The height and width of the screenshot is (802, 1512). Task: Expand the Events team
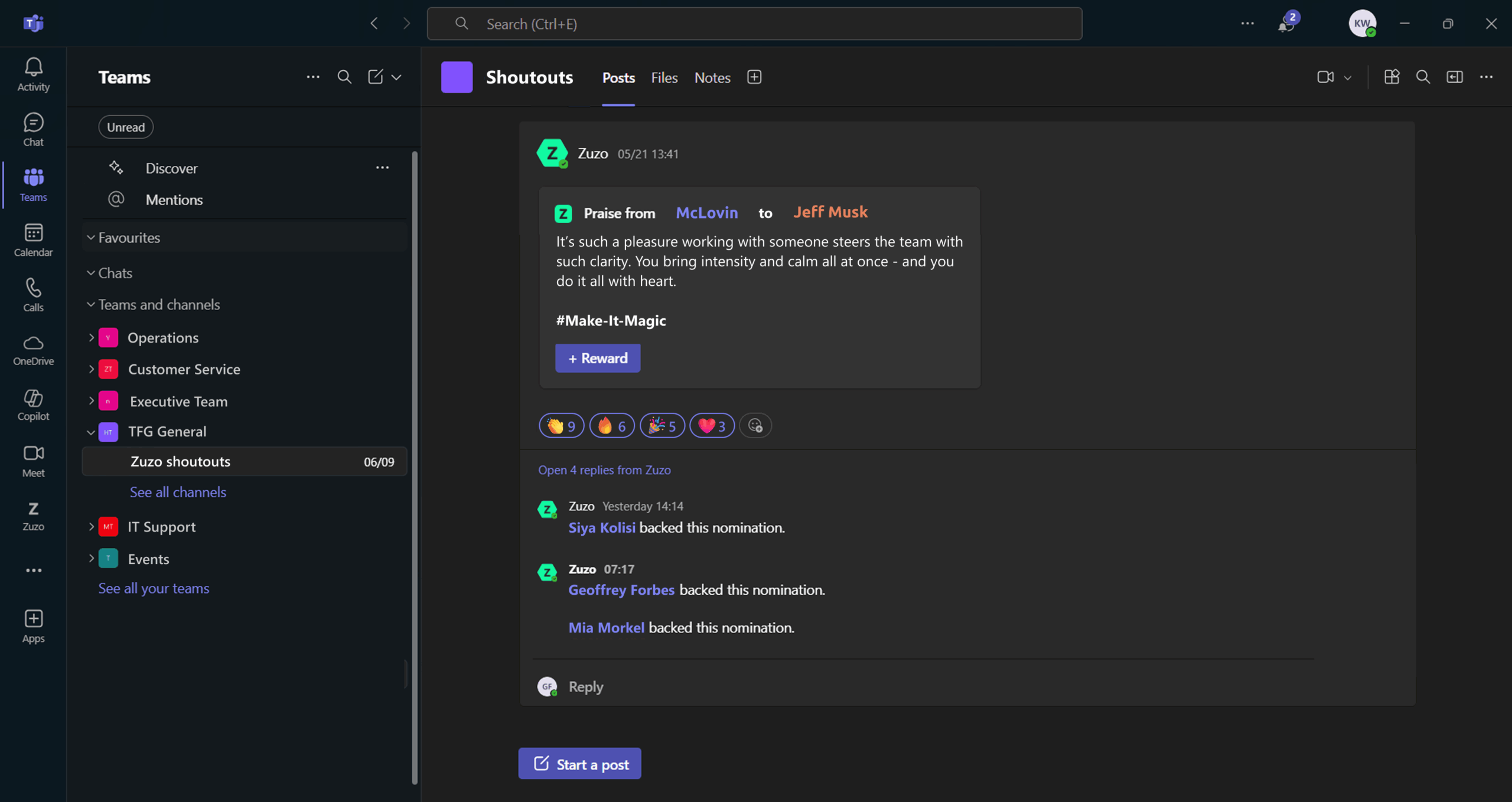(91, 558)
